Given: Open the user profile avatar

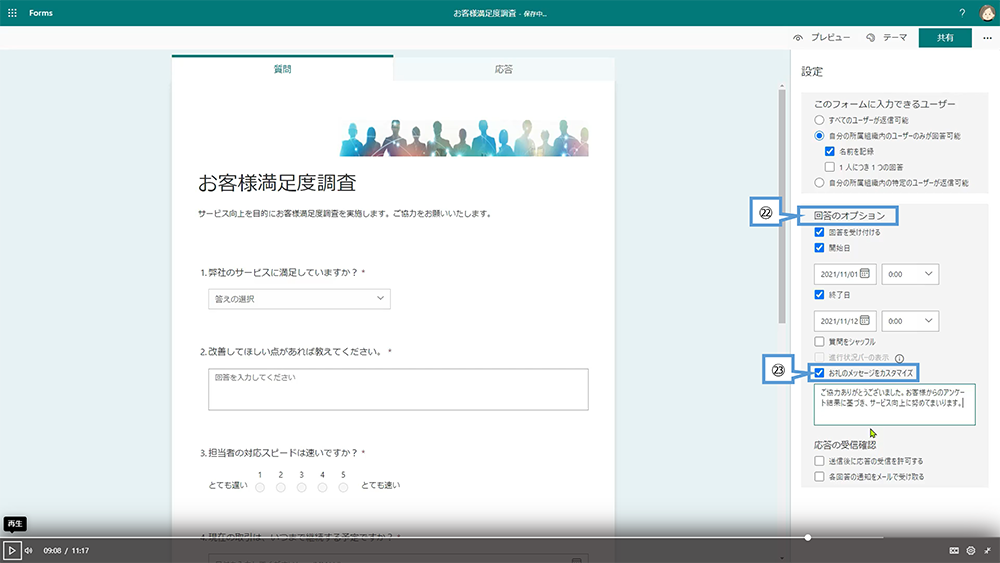Looking at the screenshot, I should pyautogui.click(x=987, y=13).
